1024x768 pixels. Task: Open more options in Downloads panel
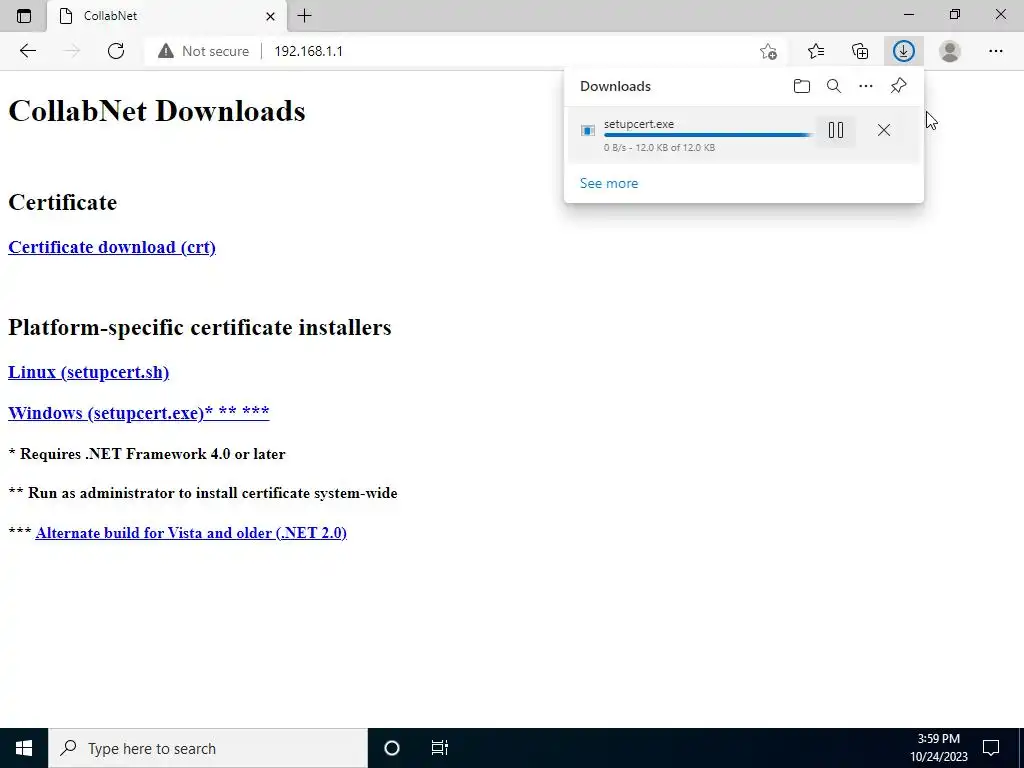[x=865, y=86]
